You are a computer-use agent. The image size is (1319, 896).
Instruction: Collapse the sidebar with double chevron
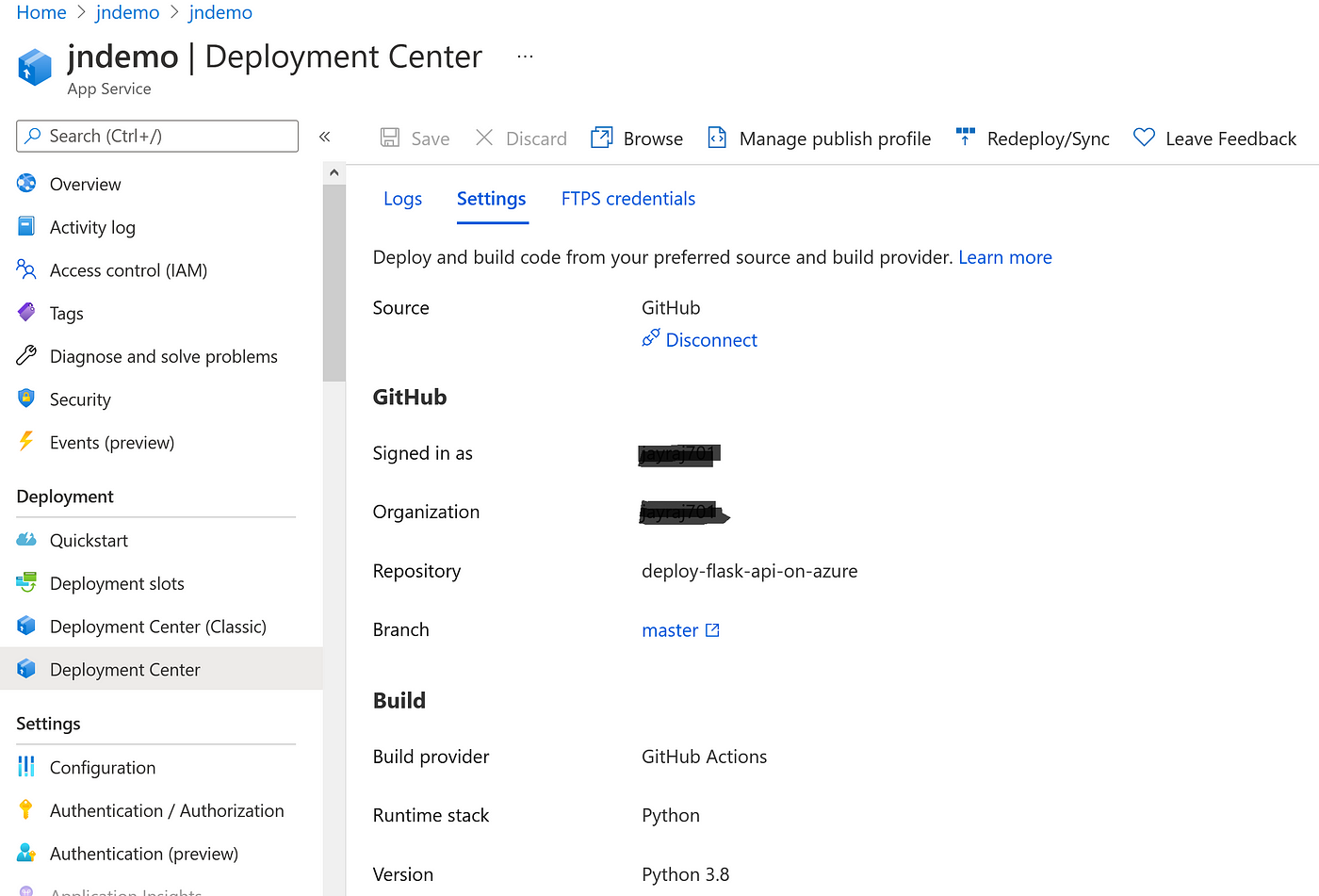tap(325, 137)
